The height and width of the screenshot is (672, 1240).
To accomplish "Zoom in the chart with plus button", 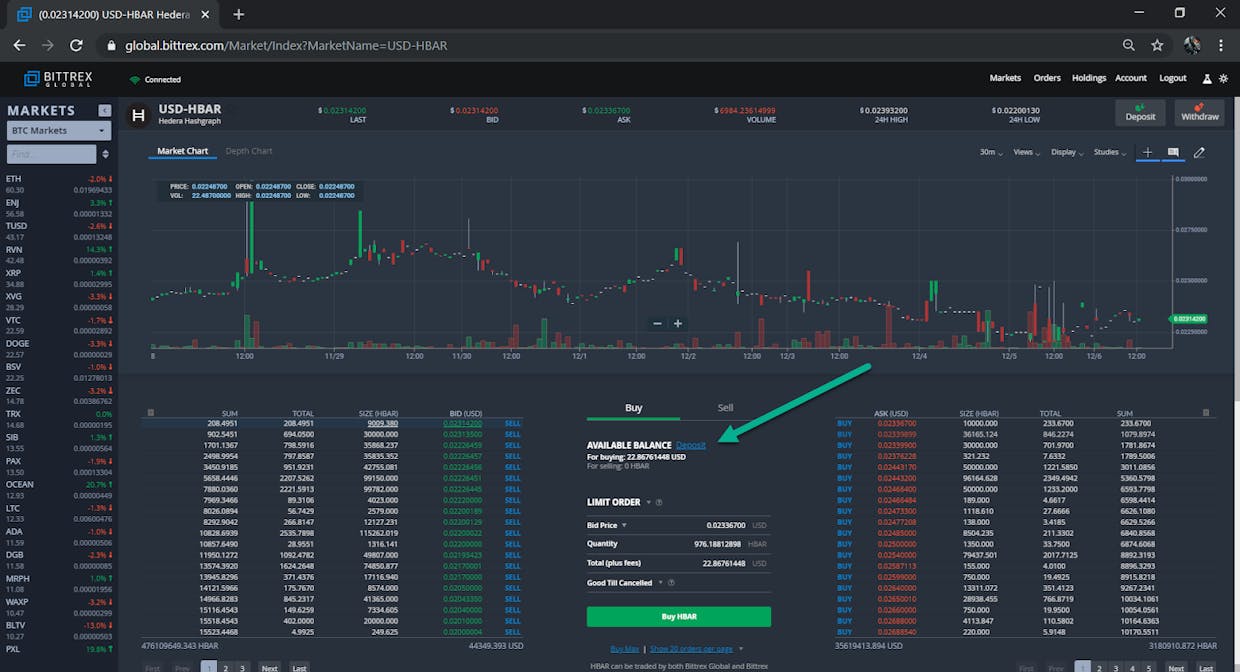I will pos(678,323).
